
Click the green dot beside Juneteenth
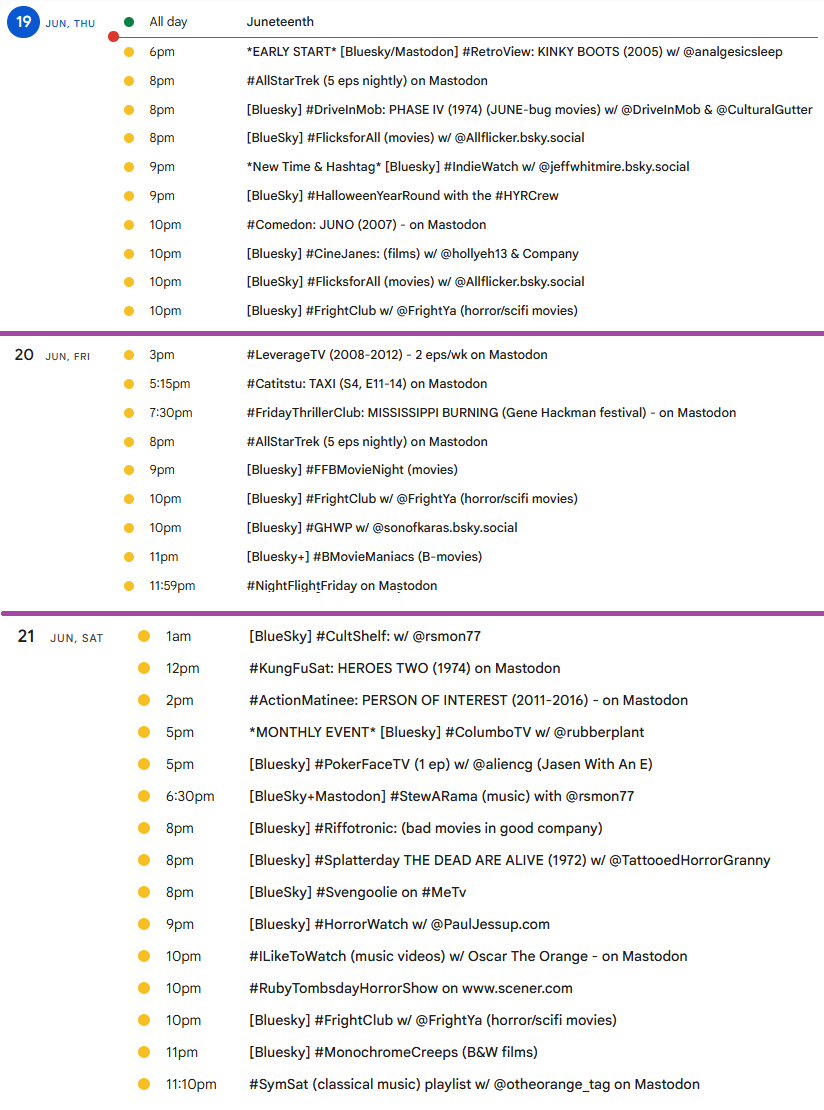[x=129, y=22]
